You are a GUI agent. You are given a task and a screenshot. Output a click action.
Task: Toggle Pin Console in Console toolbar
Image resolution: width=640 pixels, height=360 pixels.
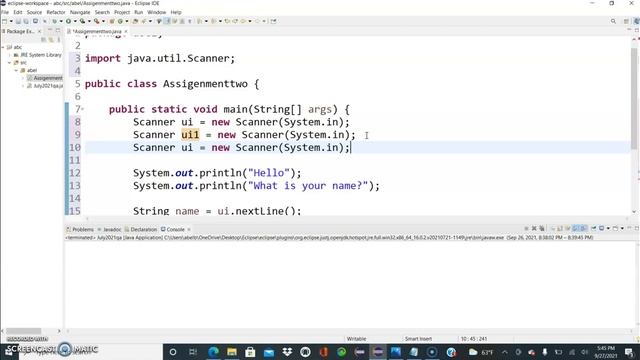[x=594, y=229]
